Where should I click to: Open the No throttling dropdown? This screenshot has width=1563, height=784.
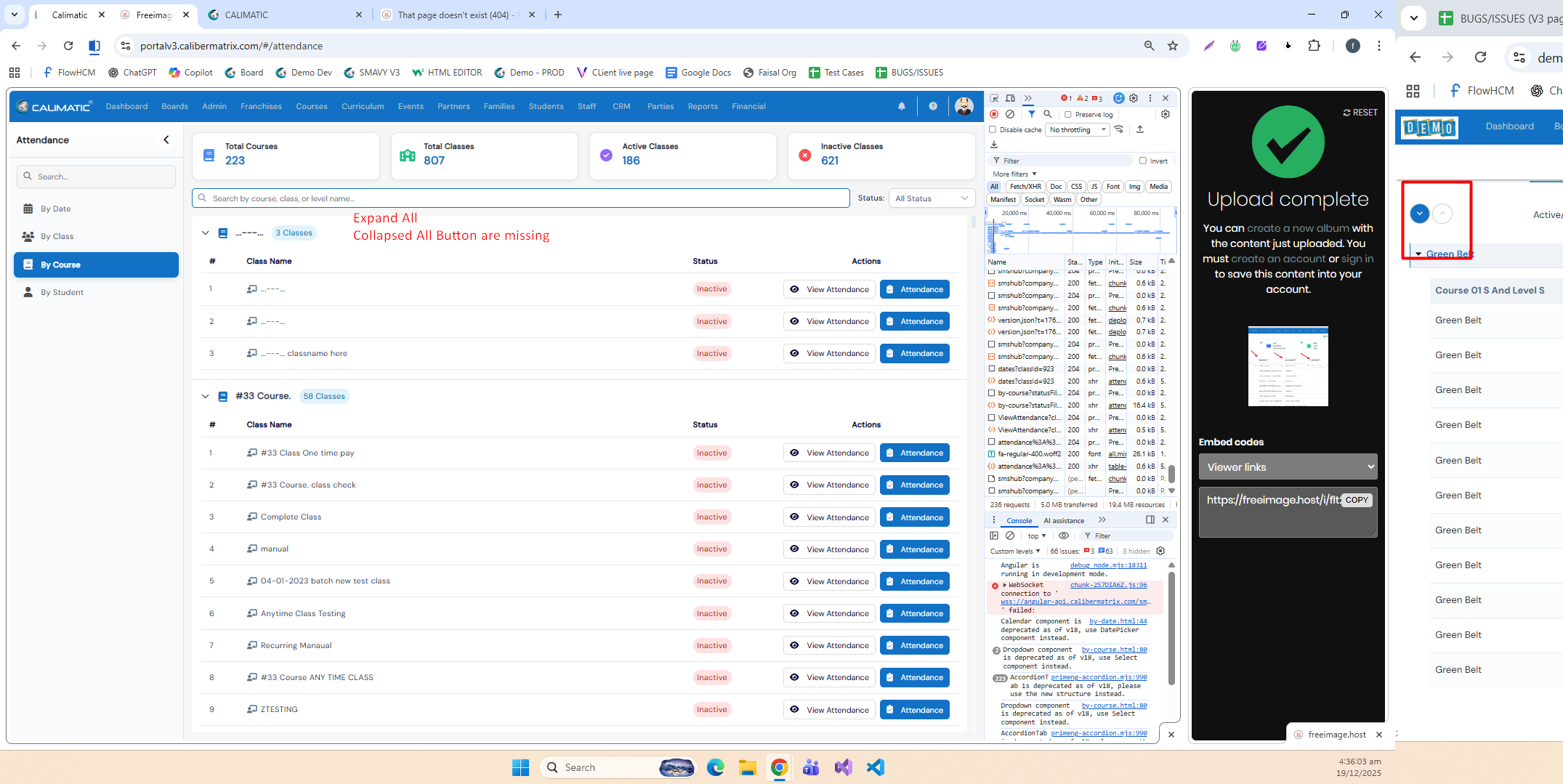click(x=1078, y=129)
